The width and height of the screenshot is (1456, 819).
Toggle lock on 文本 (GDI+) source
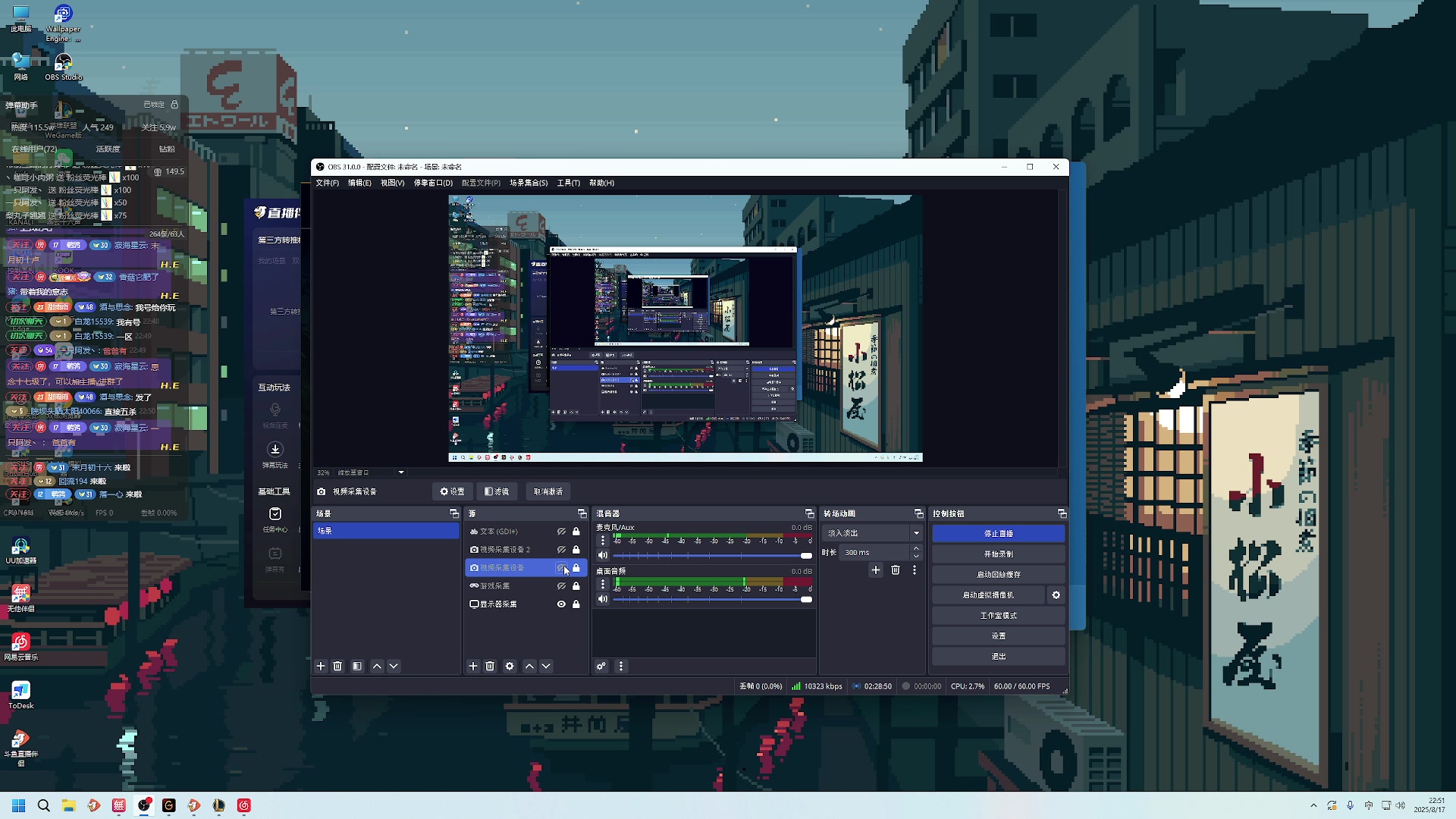tap(576, 532)
